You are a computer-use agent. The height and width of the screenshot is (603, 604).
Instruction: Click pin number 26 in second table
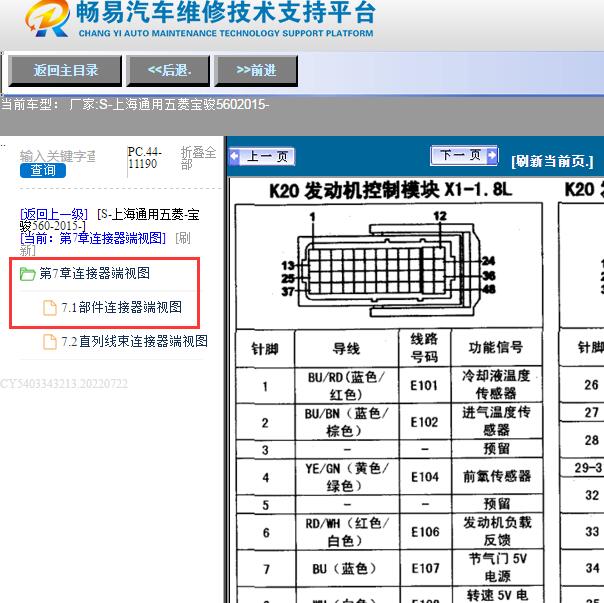pos(591,385)
